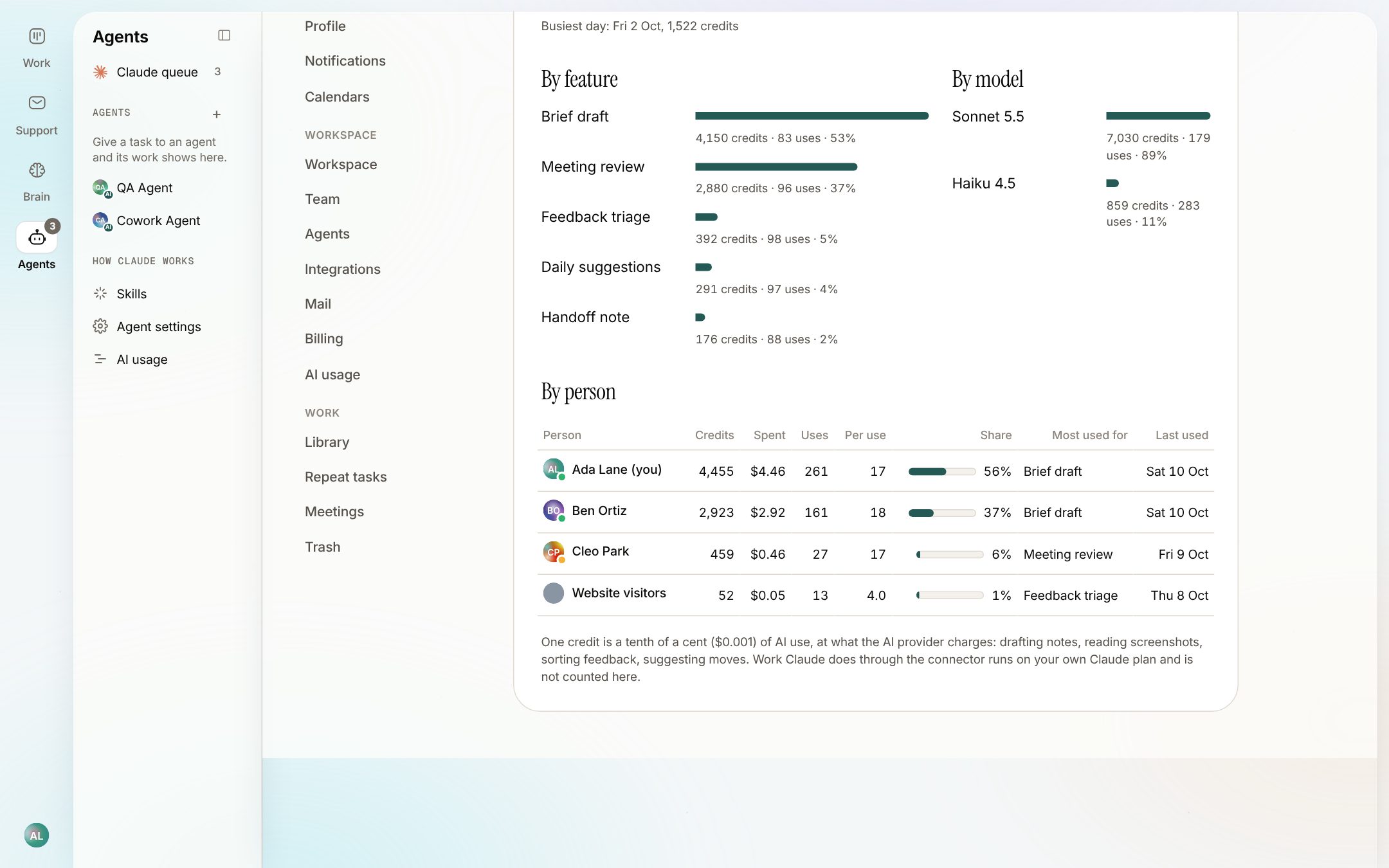Select the Website visitors name
The image size is (1389, 868).
(x=619, y=593)
